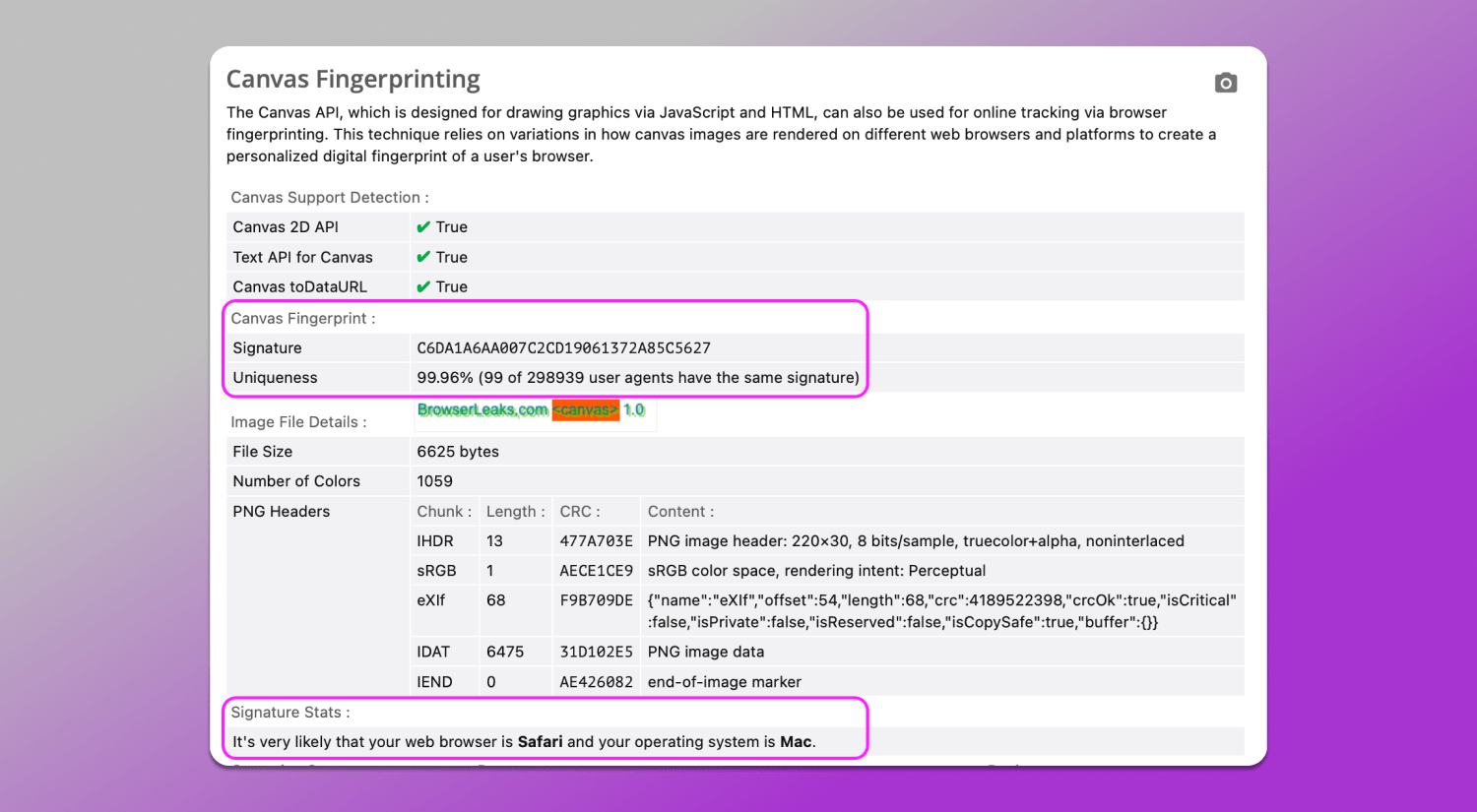Click the PNG Headers row label
The width and height of the screenshot is (1477, 812).
(281, 512)
